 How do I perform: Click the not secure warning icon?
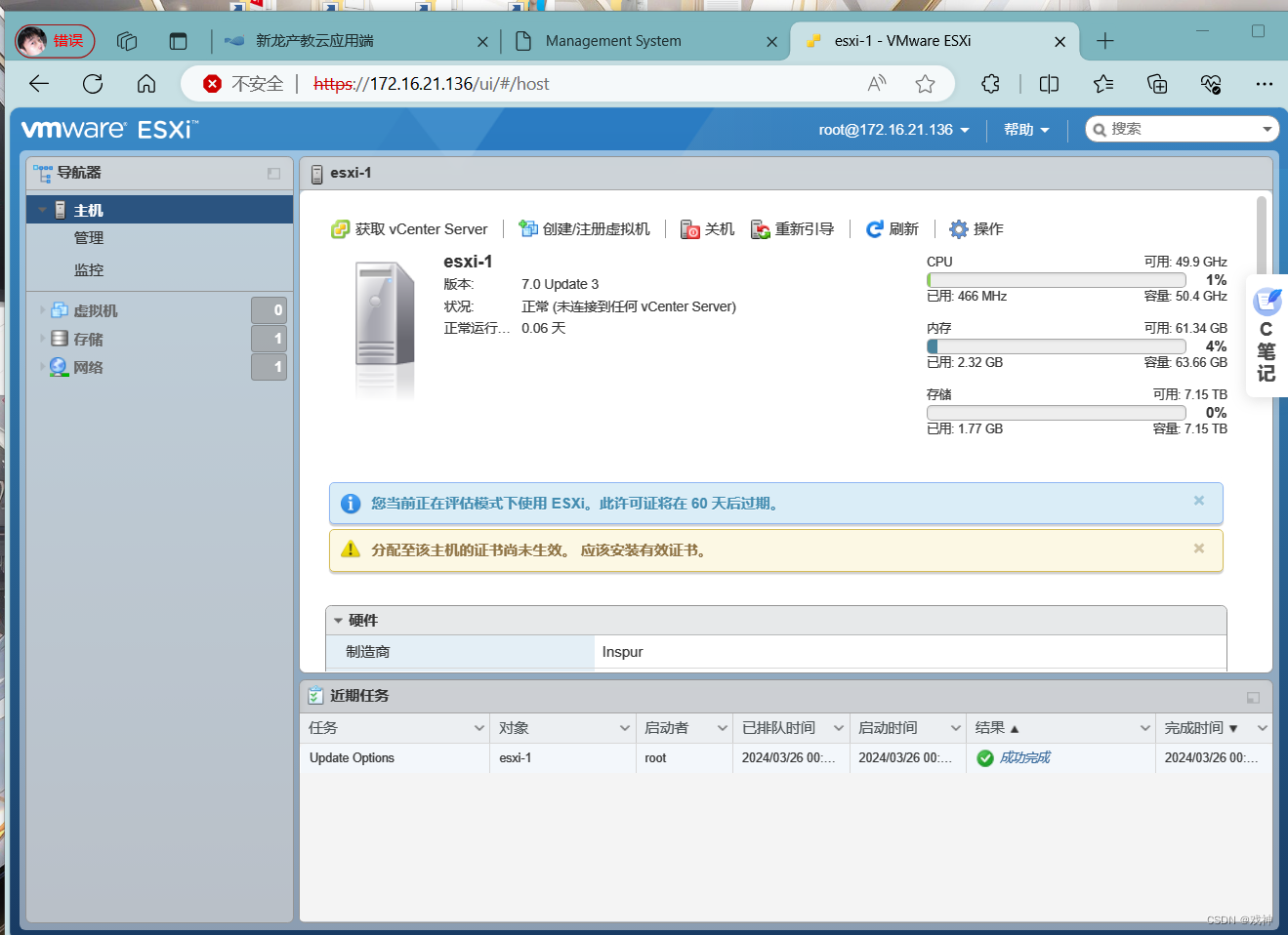tap(213, 84)
